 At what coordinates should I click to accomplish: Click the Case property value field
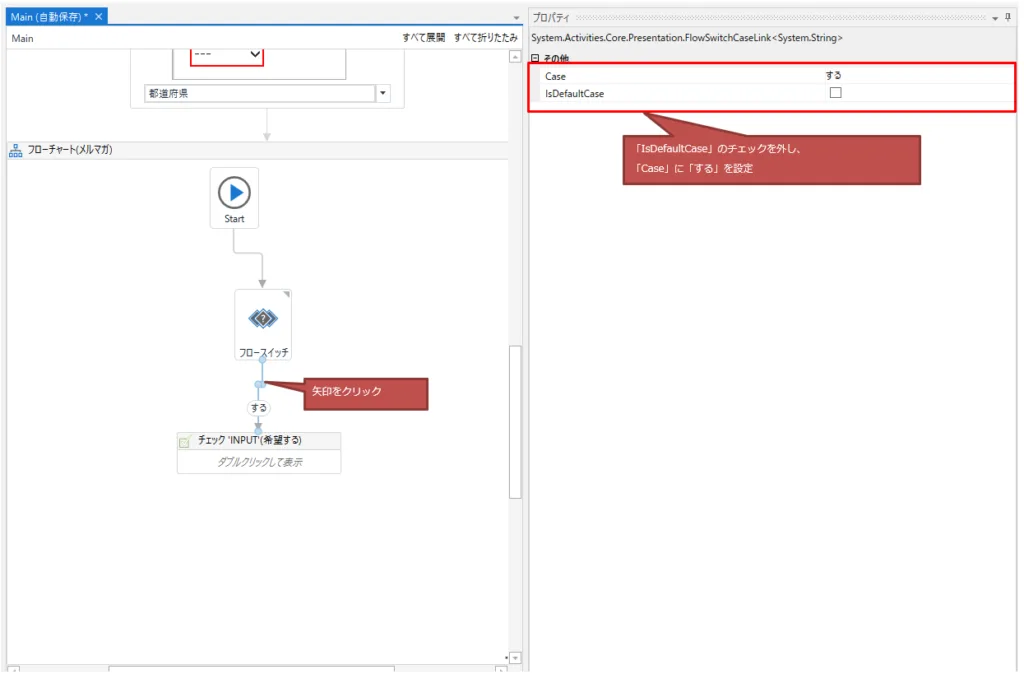pyautogui.click(x=900, y=76)
